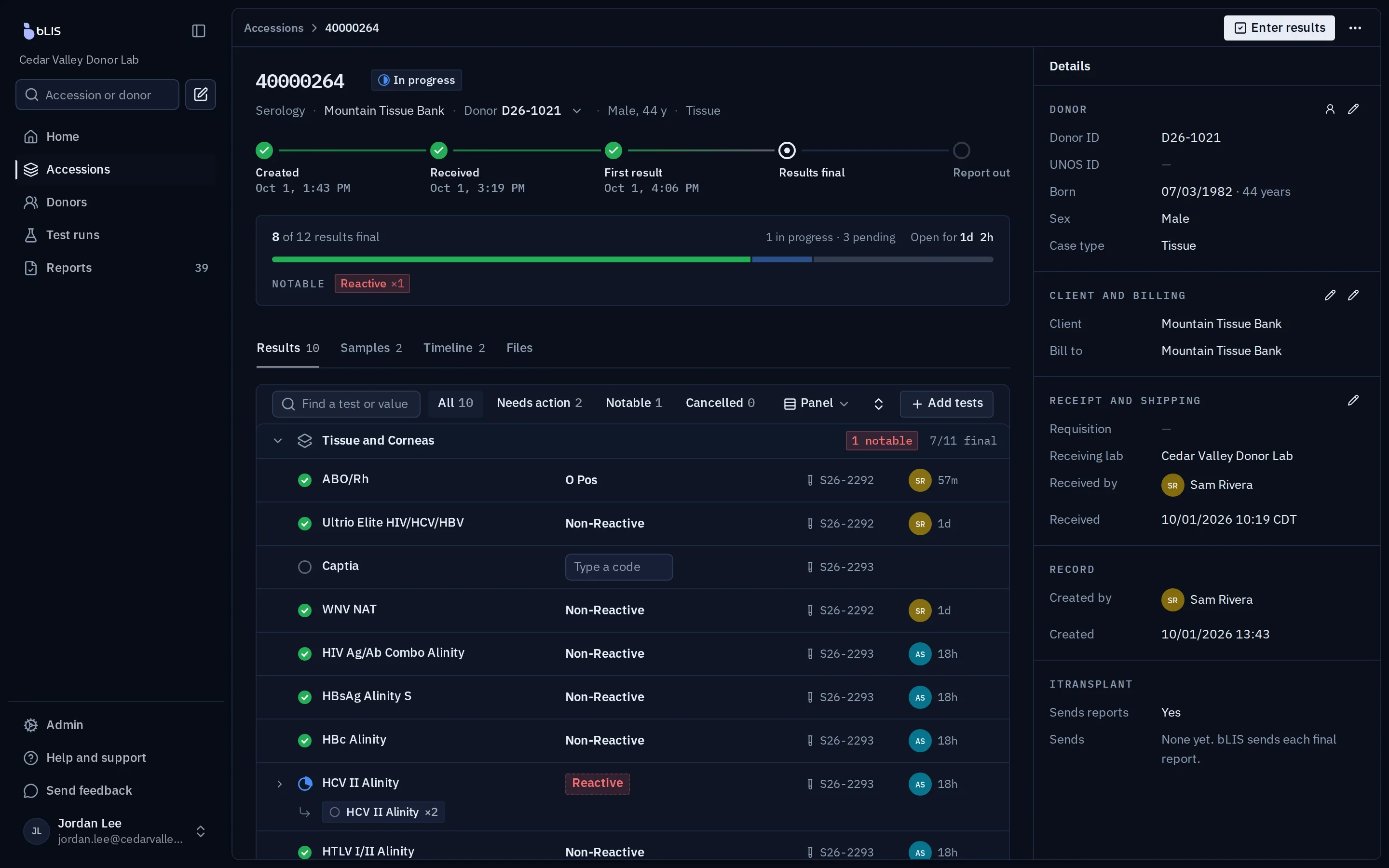Open the Panel grouping dropdown
The width and height of the screenshot is (1389, 868).
click(816, 404)
